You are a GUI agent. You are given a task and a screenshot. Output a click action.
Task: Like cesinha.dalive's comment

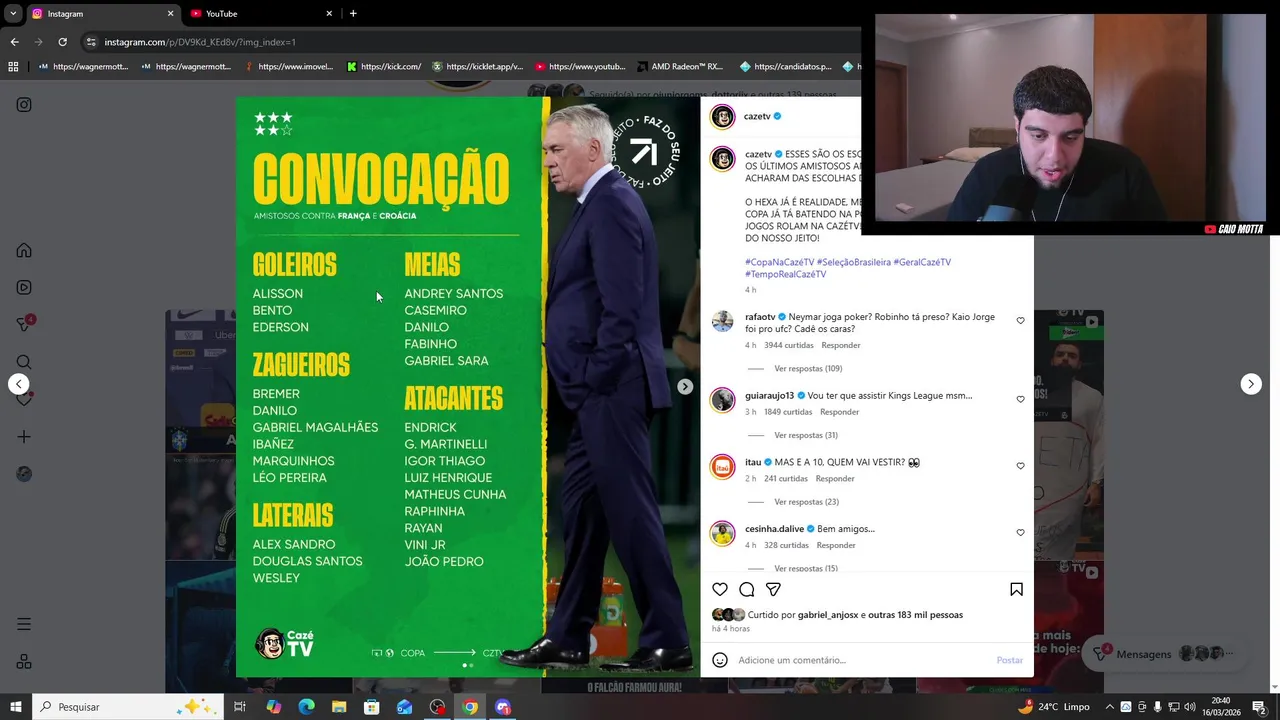click(x=1020, y=533)
